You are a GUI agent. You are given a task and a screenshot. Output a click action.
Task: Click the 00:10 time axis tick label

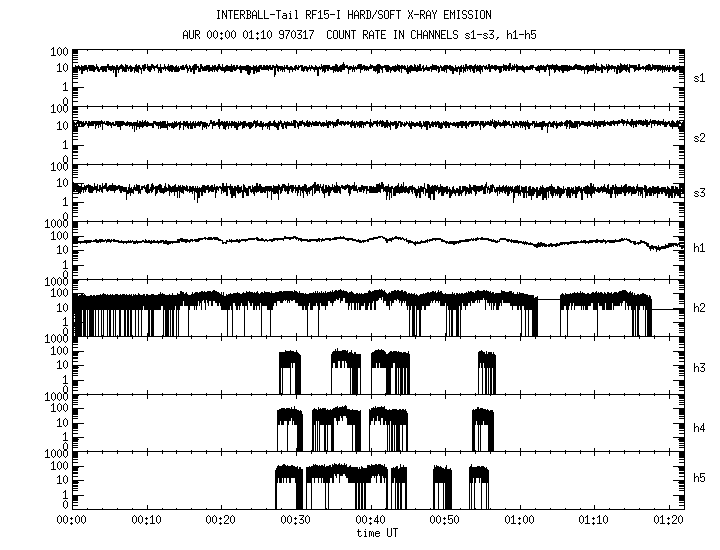(x=147, y=521)
